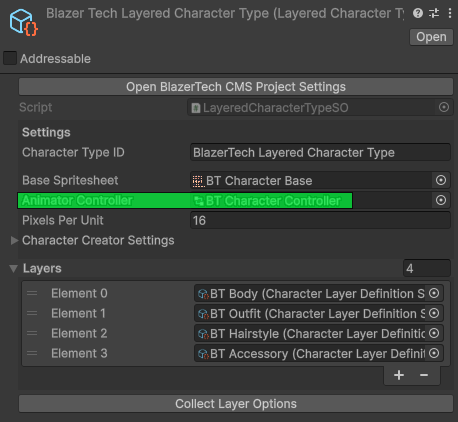Click the Character Type ID label
458x422 pixels.
[73, 152]
